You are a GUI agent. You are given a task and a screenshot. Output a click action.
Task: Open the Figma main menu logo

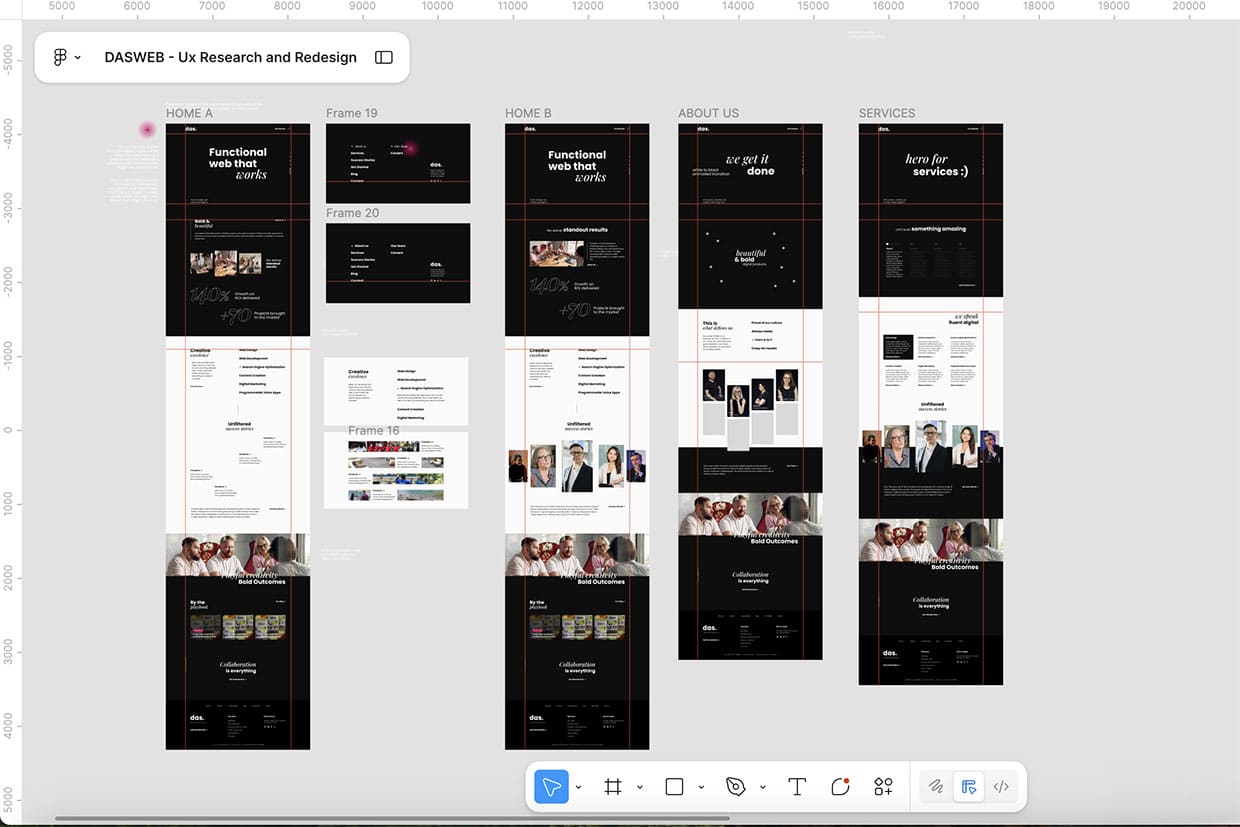click(x=61, y=57)
